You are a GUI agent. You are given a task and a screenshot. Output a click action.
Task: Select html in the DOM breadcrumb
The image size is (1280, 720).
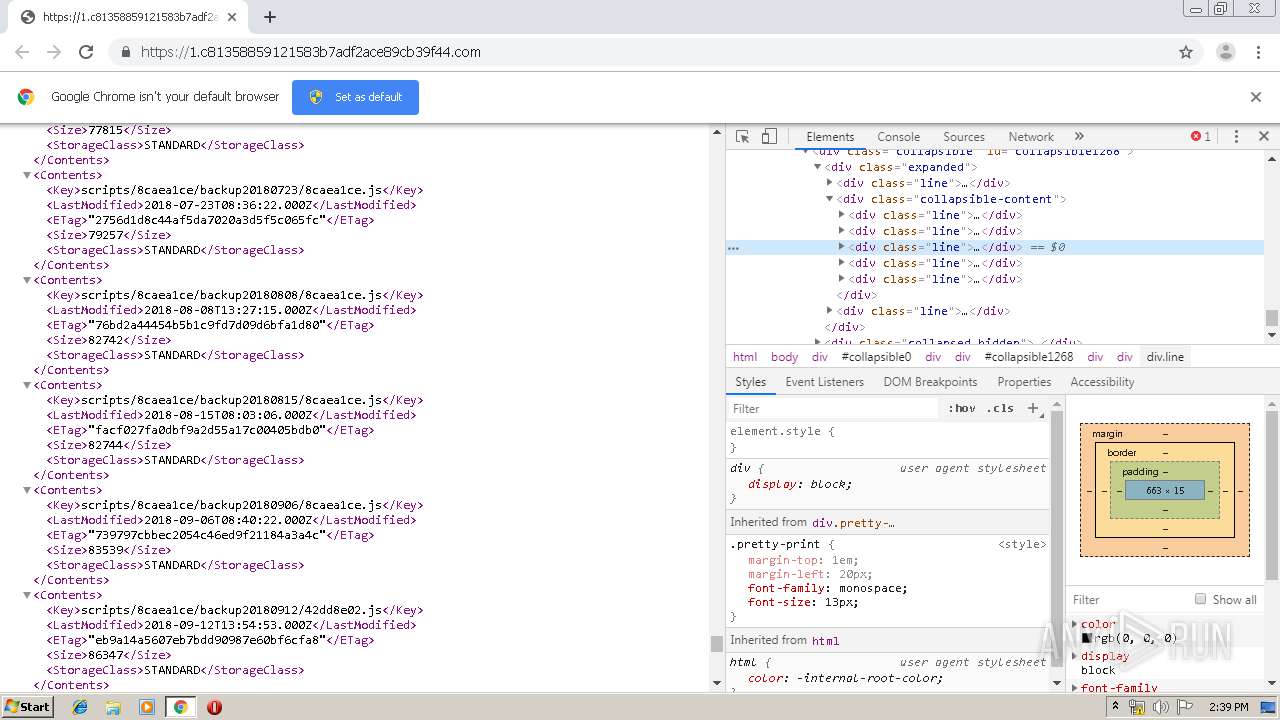point(745,357)
